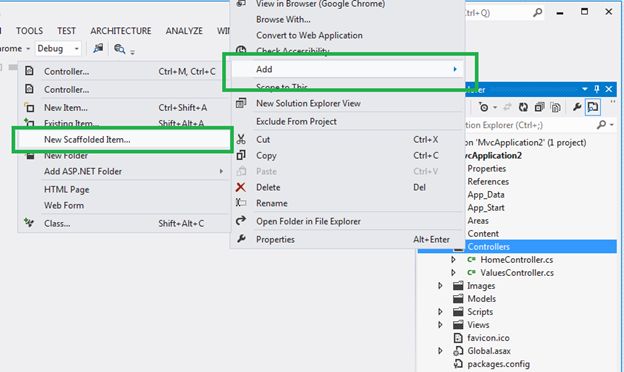
Task: Open the Debug configuration dropdown
Action: (58, 49)
